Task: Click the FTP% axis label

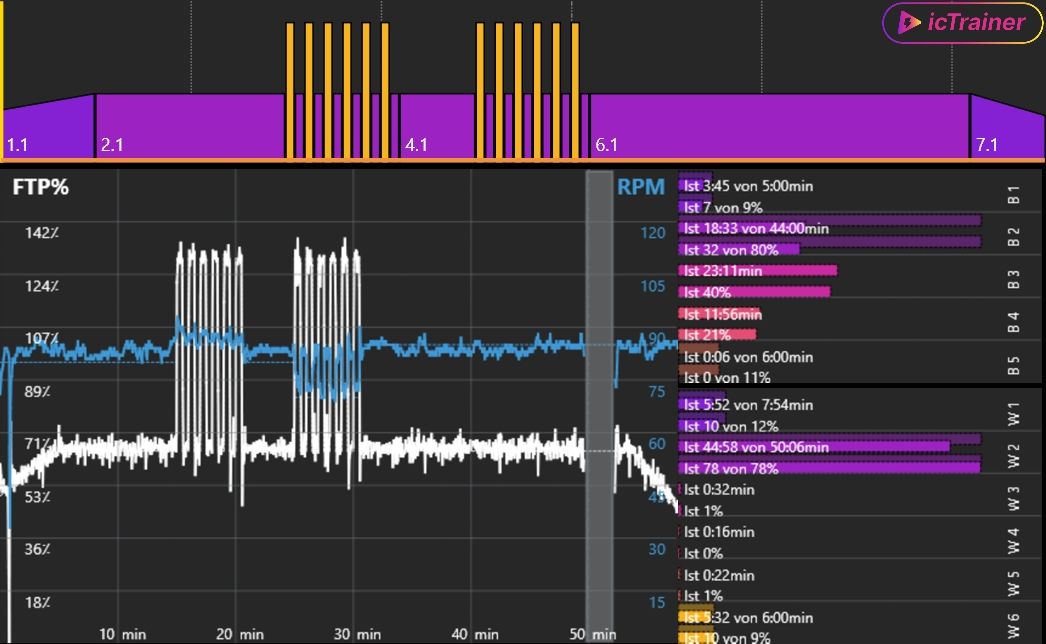Action: tap(41, 187)
